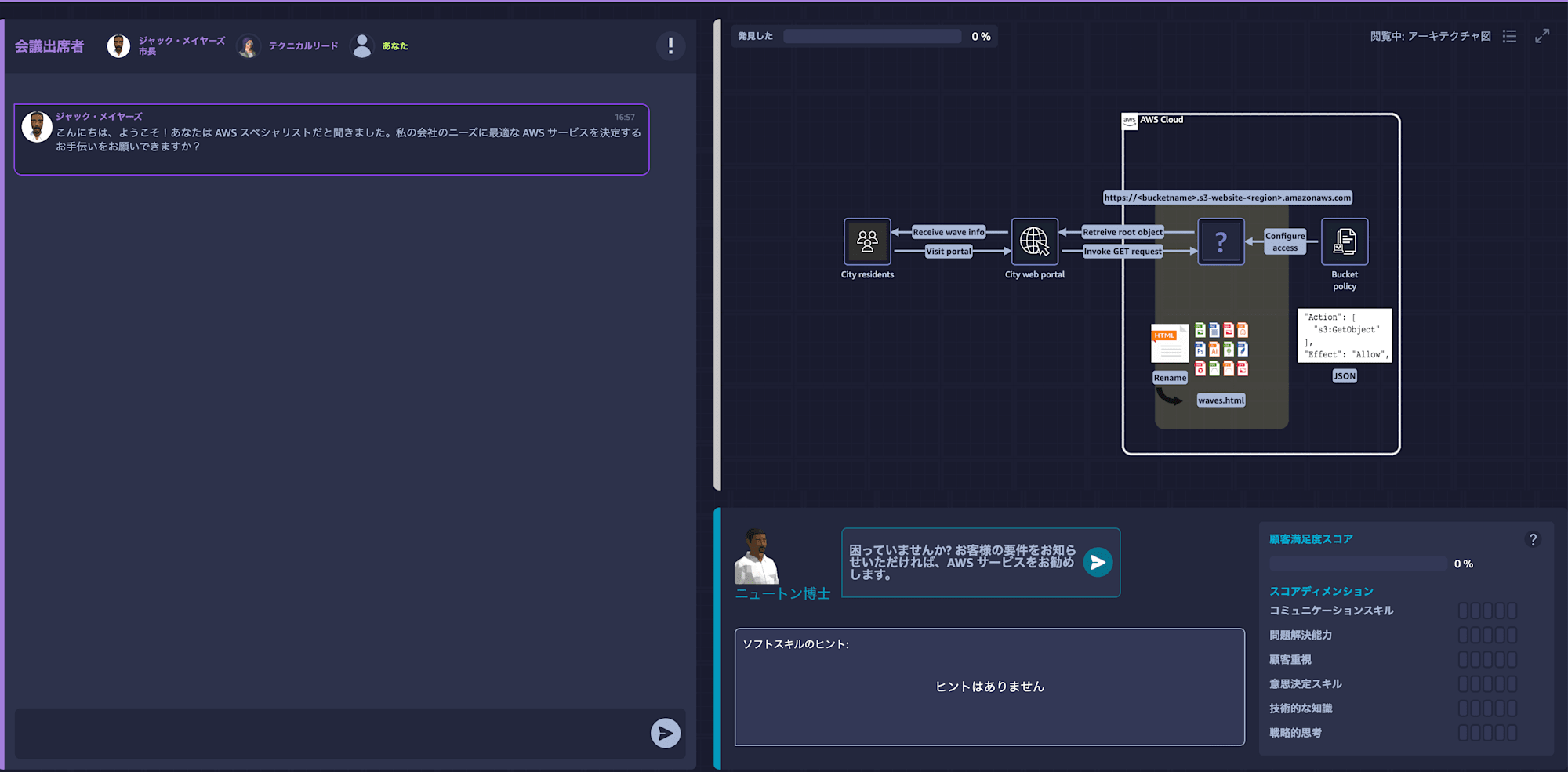Click the City residents caption
This screenshot has height=772, width=1568.
(x=867, y=274)
